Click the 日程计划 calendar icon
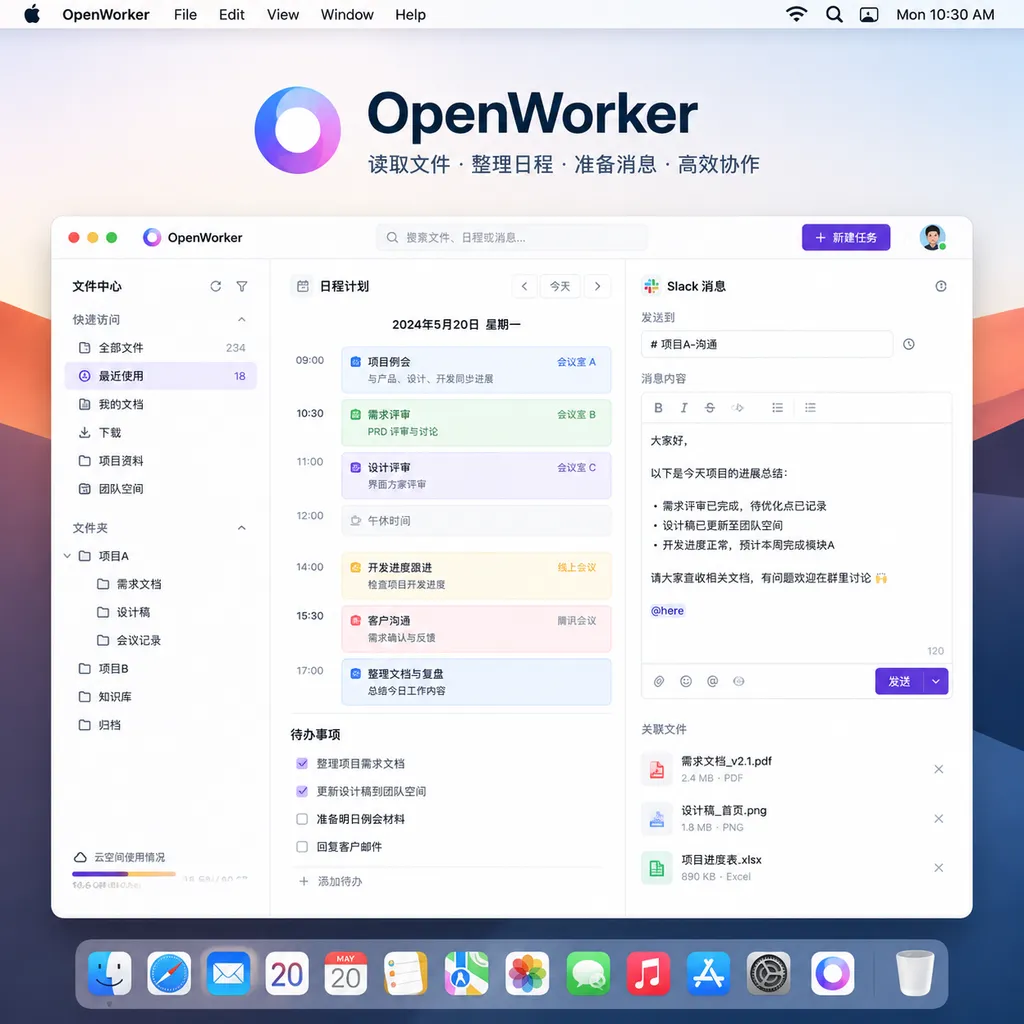The width and height of the screenshot is (1024, 1024). click(303, 286)
